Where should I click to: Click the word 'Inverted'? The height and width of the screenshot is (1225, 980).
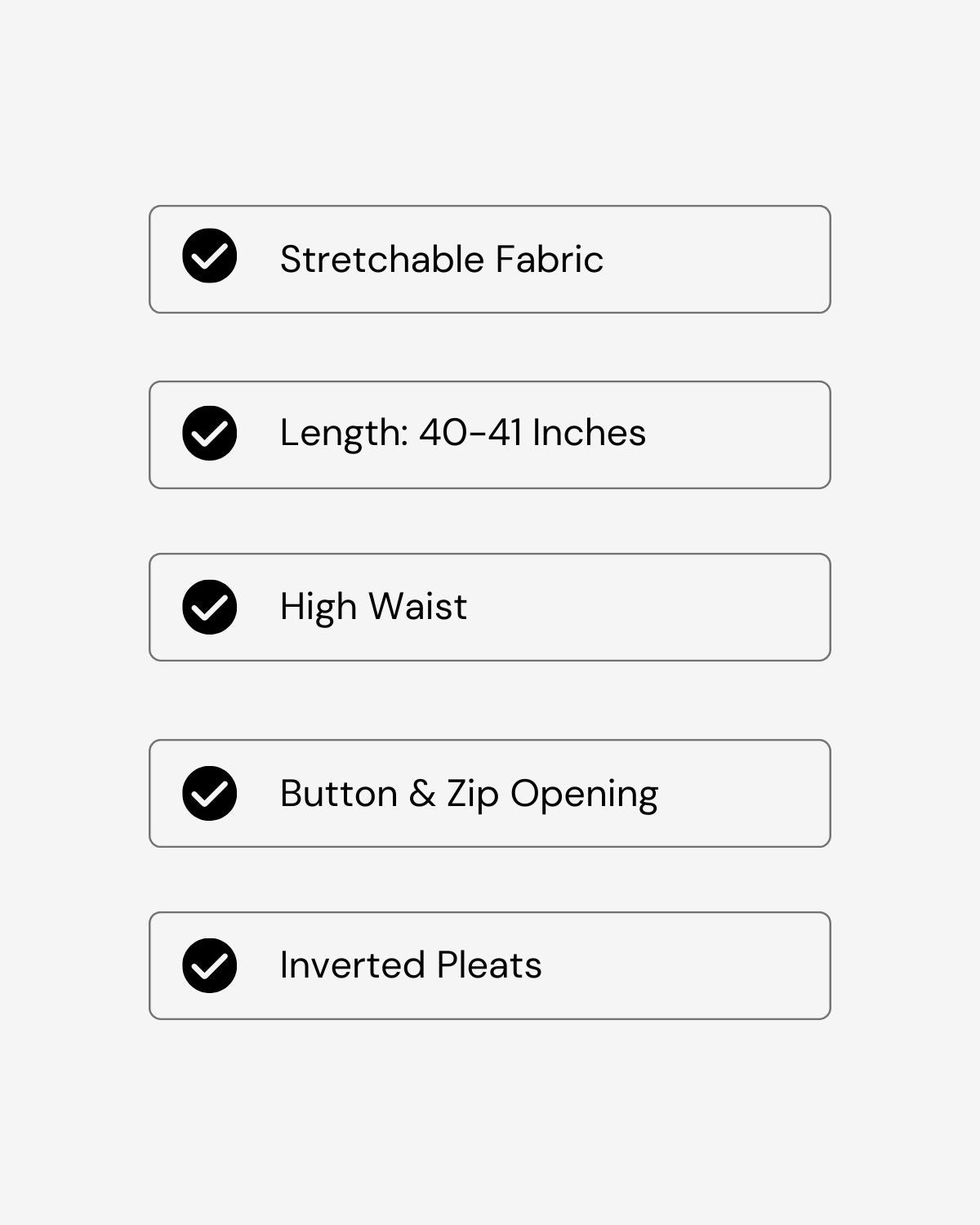pos(352,965)
